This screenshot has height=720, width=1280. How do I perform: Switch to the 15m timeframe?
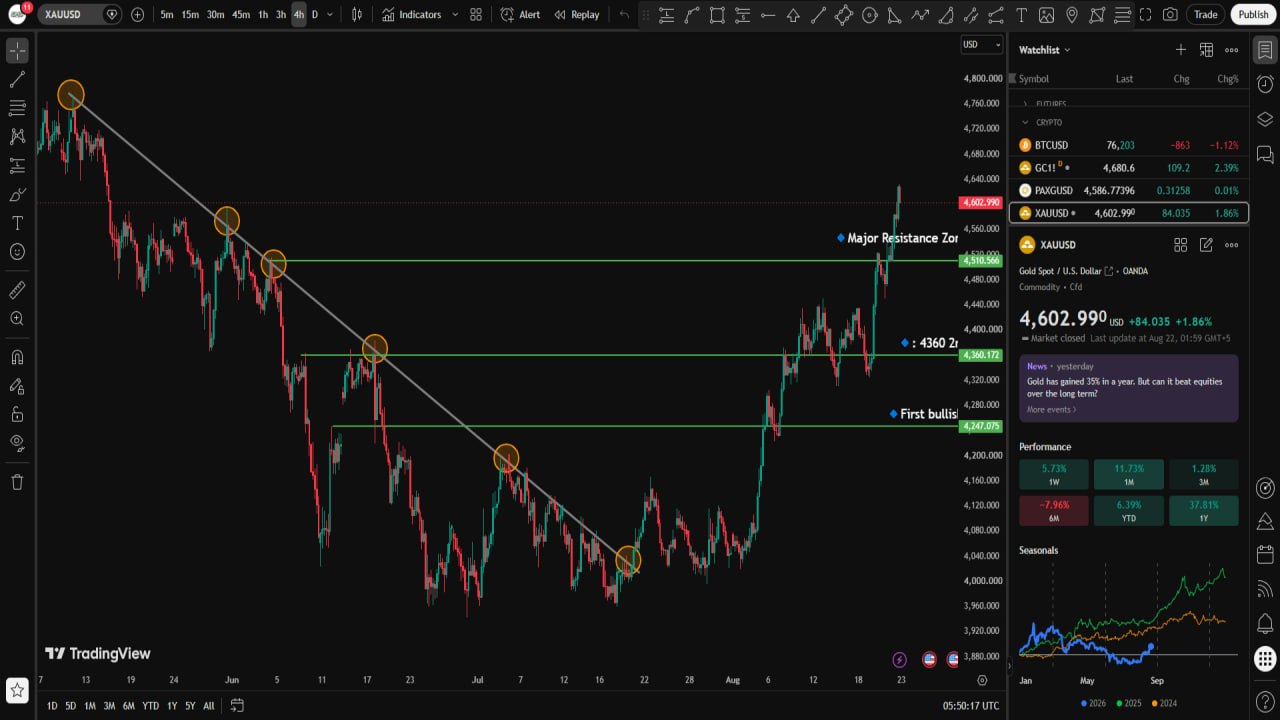pyautogui.click(x=190, y=15)
